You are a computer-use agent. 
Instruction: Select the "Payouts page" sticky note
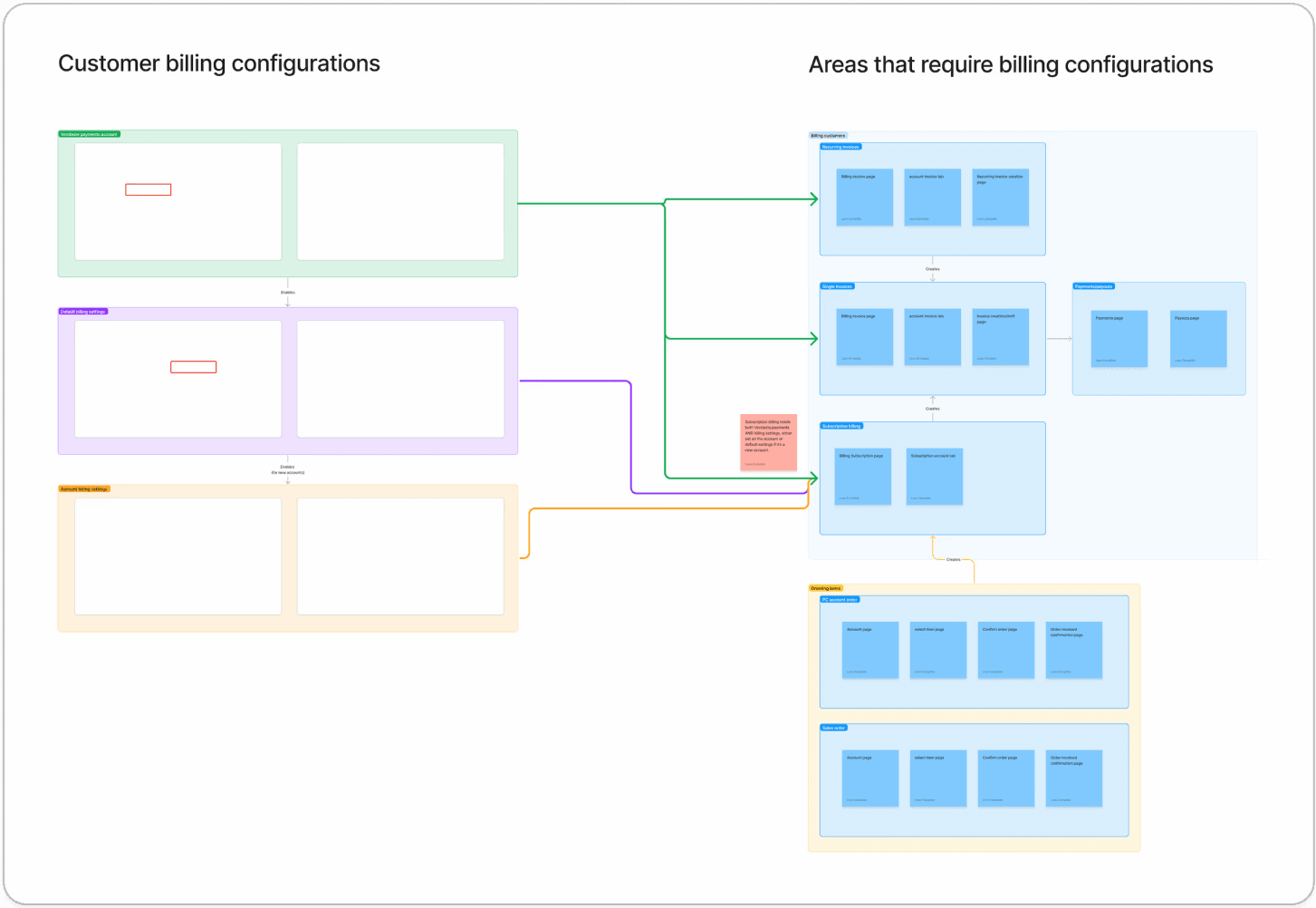[1198, 339]
